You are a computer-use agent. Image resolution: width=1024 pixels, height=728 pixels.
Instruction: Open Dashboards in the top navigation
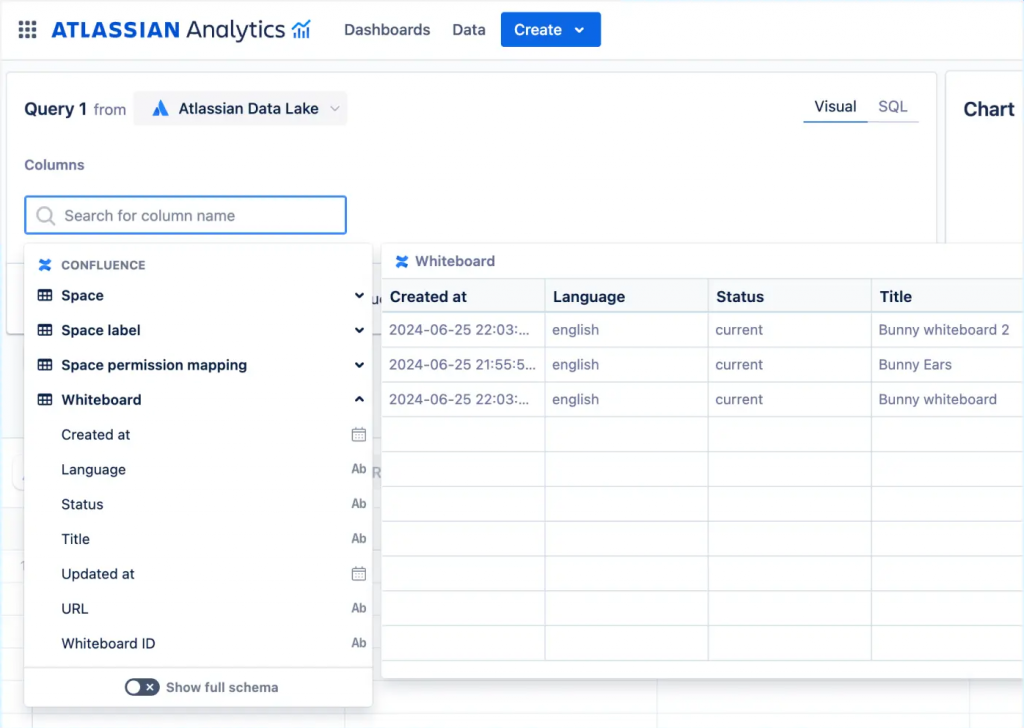387,29
